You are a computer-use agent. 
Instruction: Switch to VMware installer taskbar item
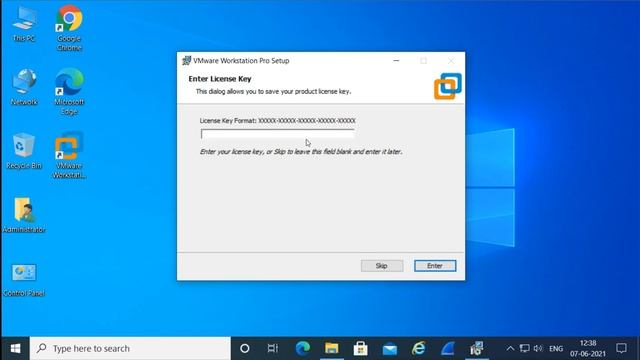click(x=476, y=349)
